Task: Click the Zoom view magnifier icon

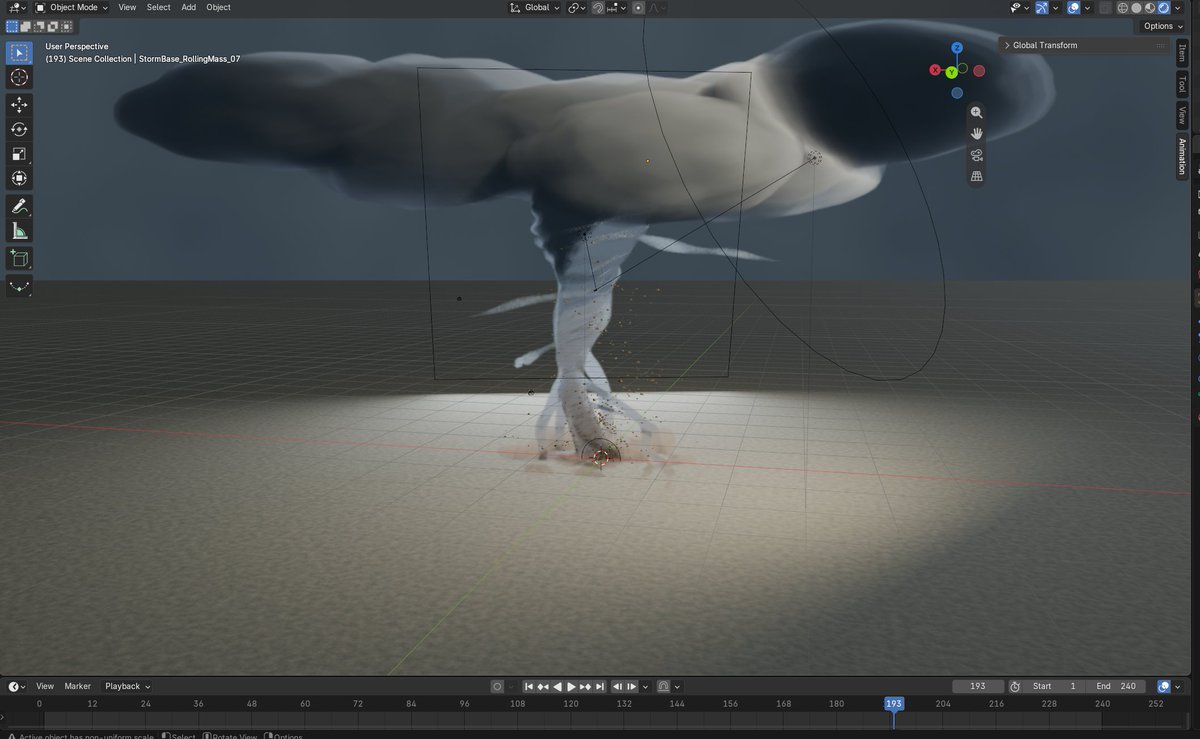Action: pos(977,113)
